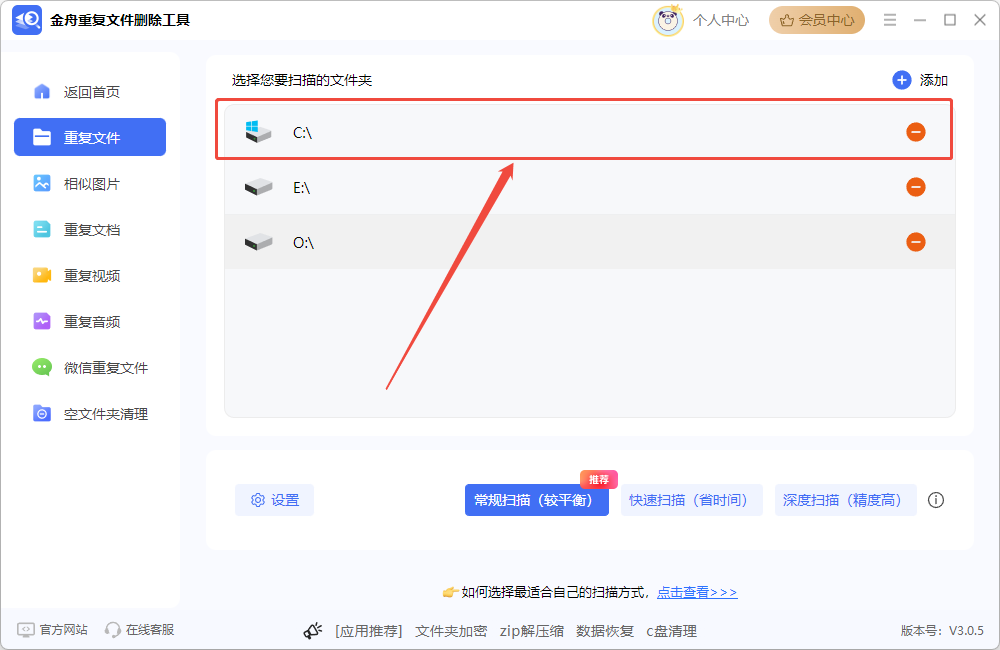
Task: Open zip解压缩 recommended app
Action: pos(531,631)
